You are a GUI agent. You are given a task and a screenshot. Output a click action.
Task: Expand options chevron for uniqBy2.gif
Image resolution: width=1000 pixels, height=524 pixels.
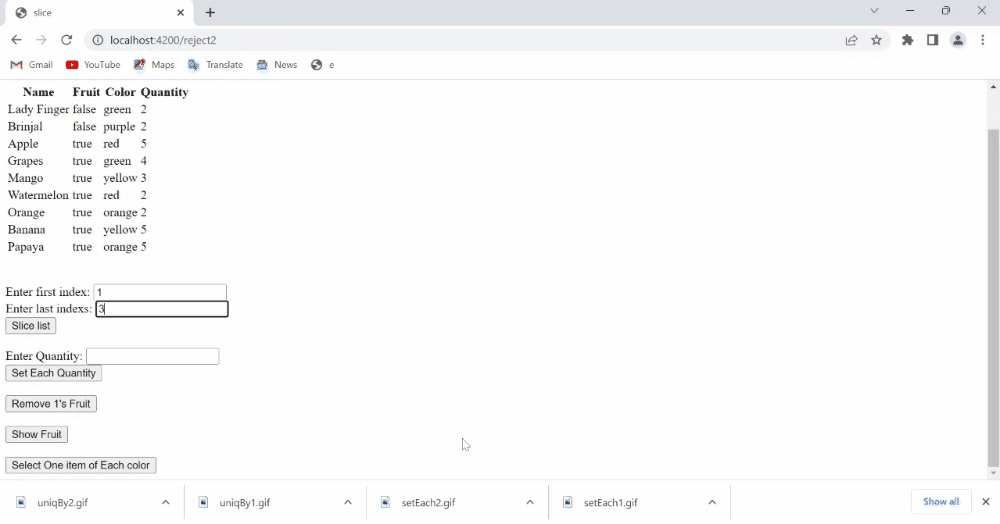[166, 502]
